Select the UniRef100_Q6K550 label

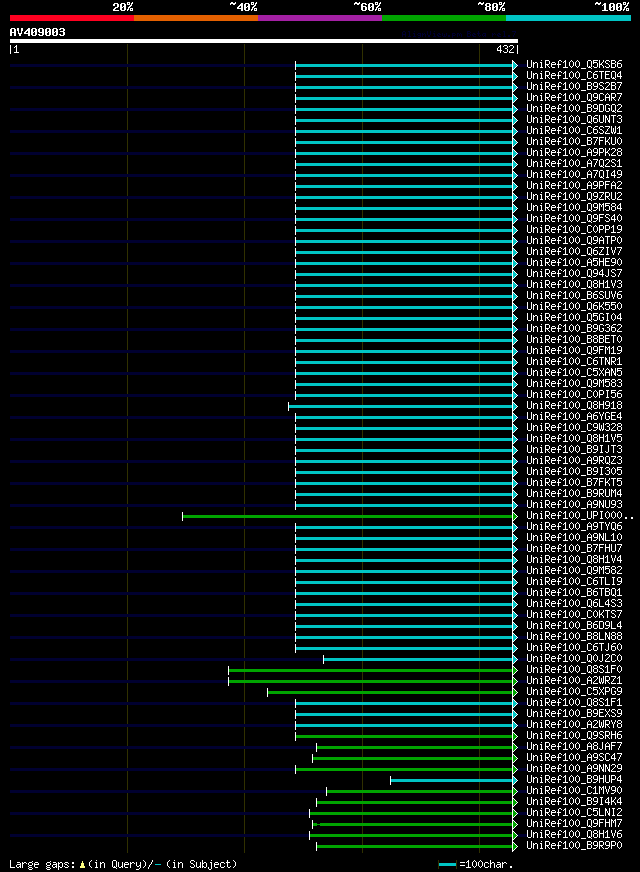[574, 306]
